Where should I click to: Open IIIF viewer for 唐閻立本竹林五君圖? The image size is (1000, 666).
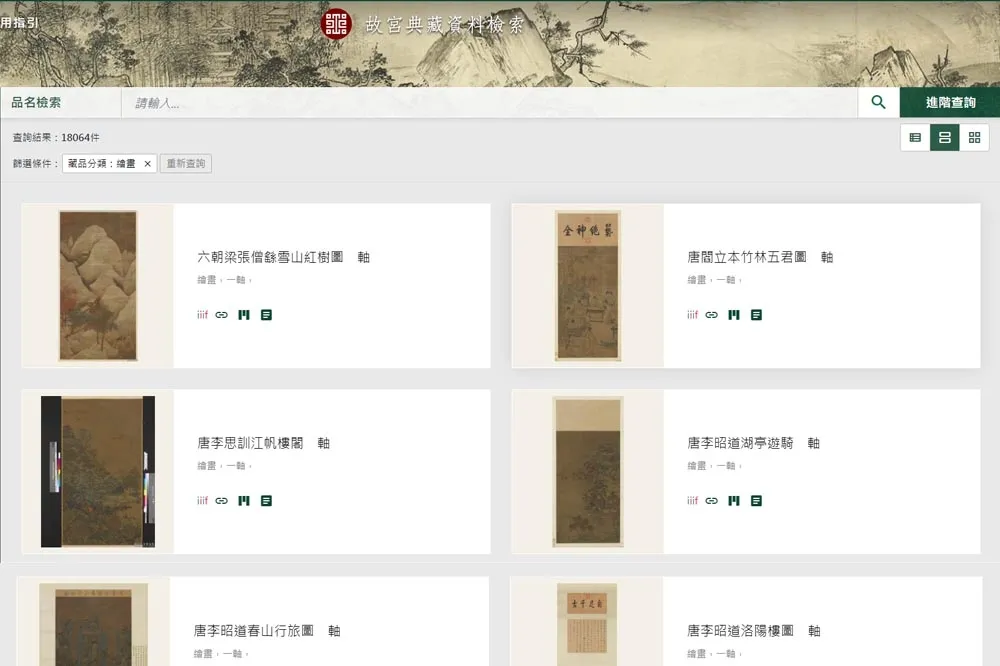[693, 314]
